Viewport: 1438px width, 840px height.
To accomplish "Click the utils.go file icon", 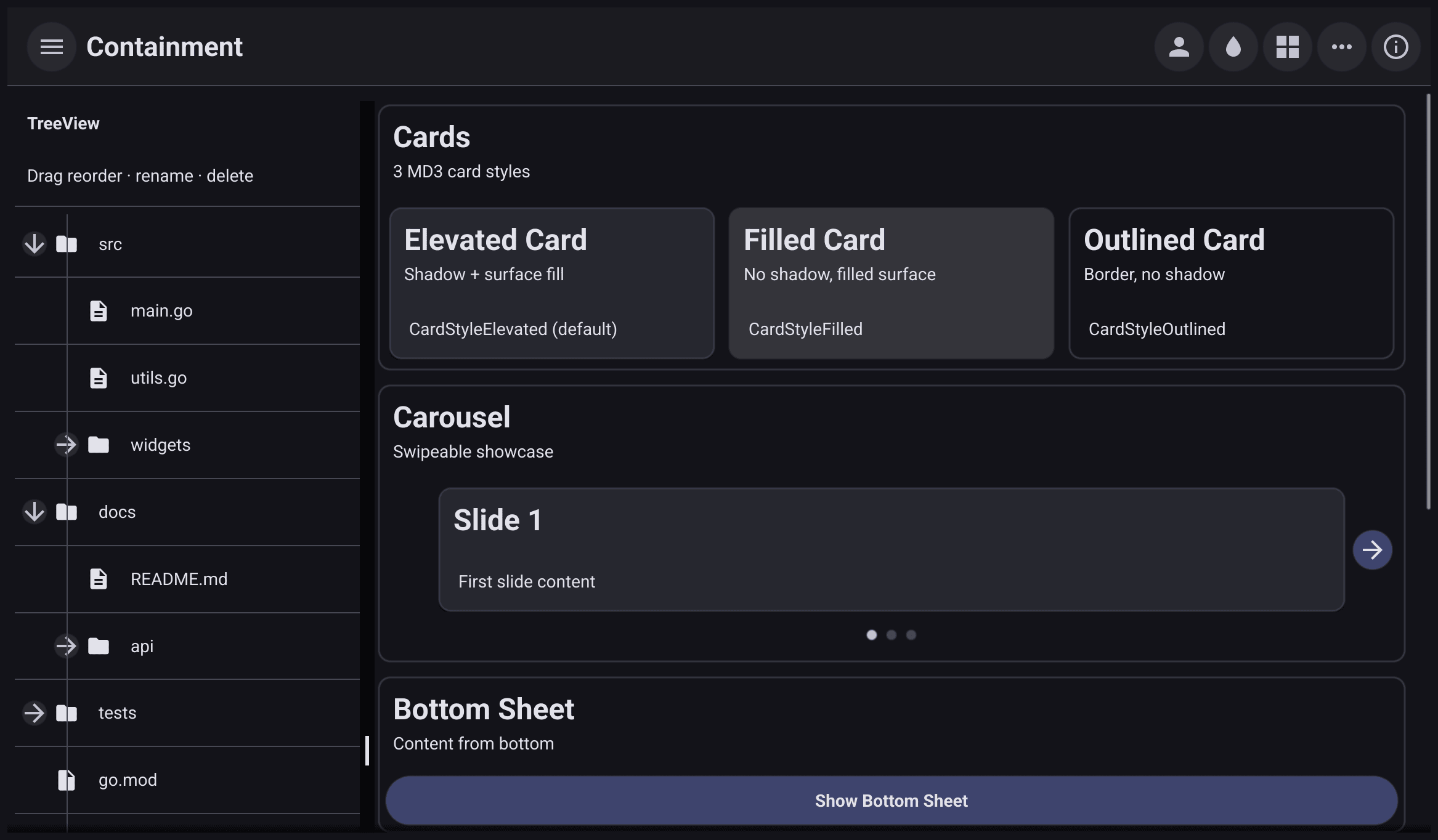I will point(99,378).
